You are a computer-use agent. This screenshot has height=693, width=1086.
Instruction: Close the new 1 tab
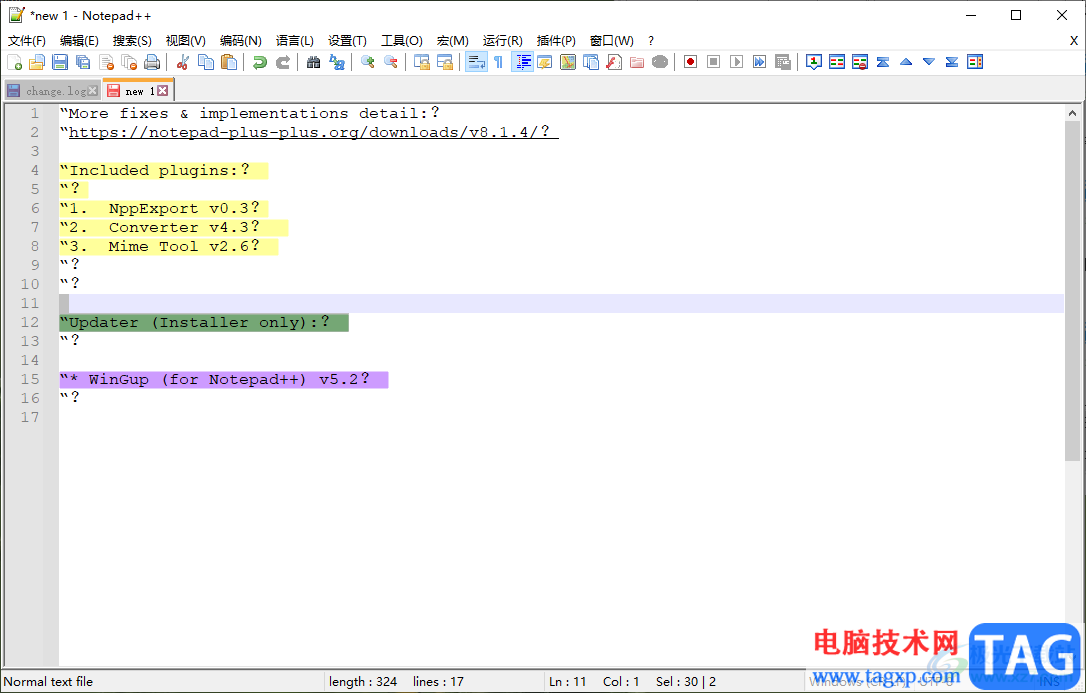(x=162, y=91)
